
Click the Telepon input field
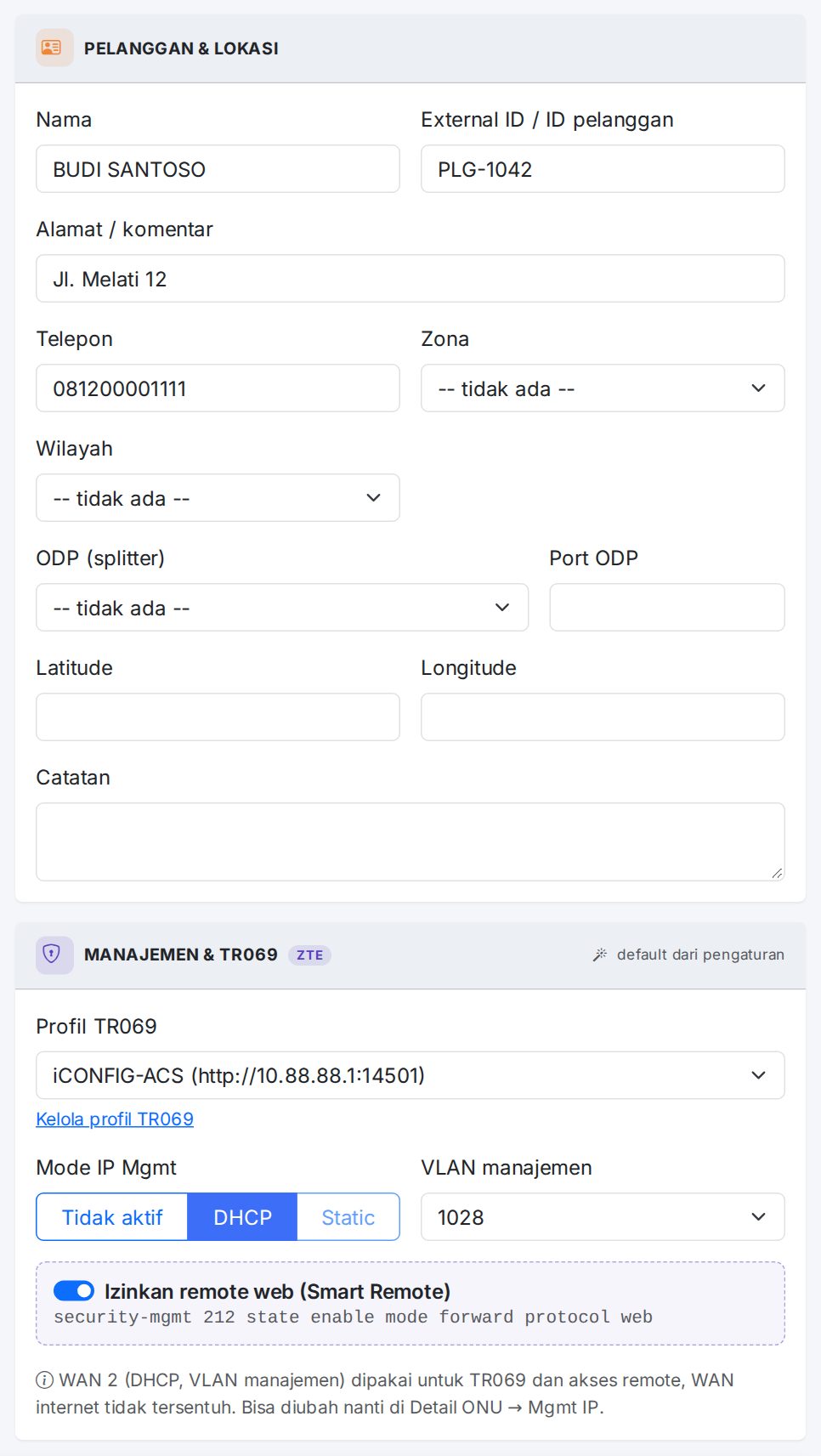(x=218, y=388)
